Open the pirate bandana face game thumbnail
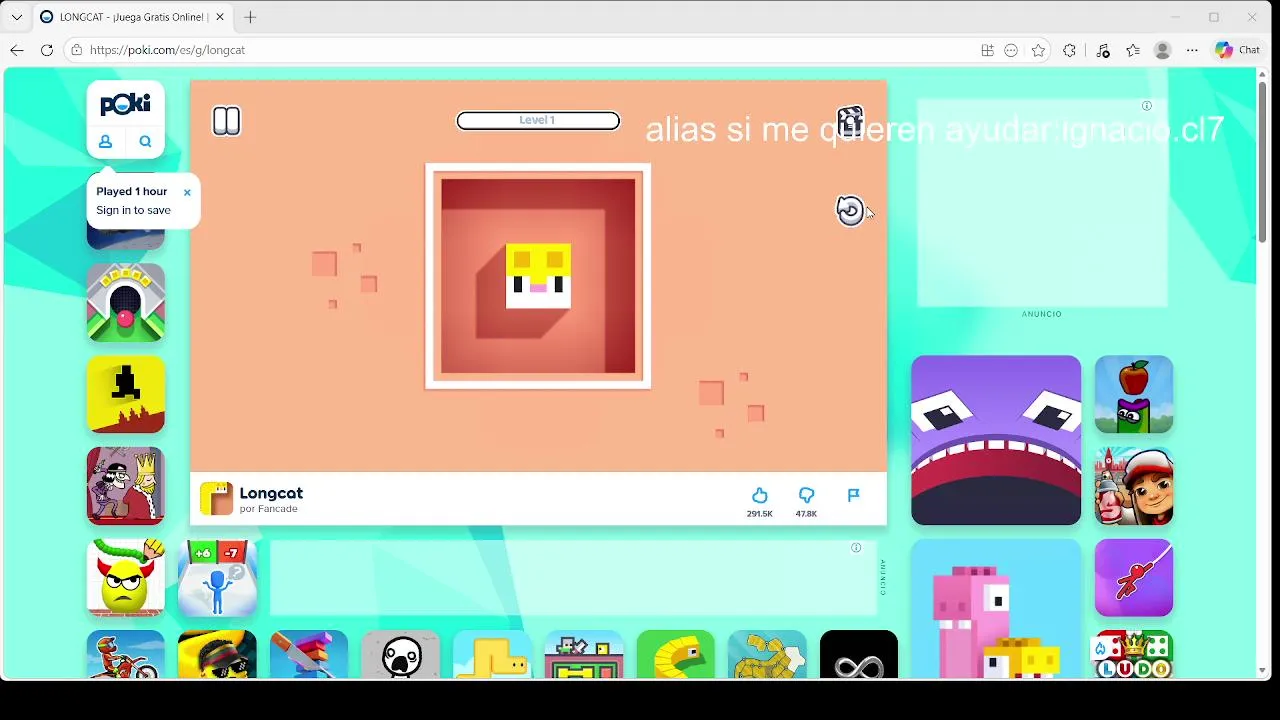The image size is (1280, 720). [217, 656]
